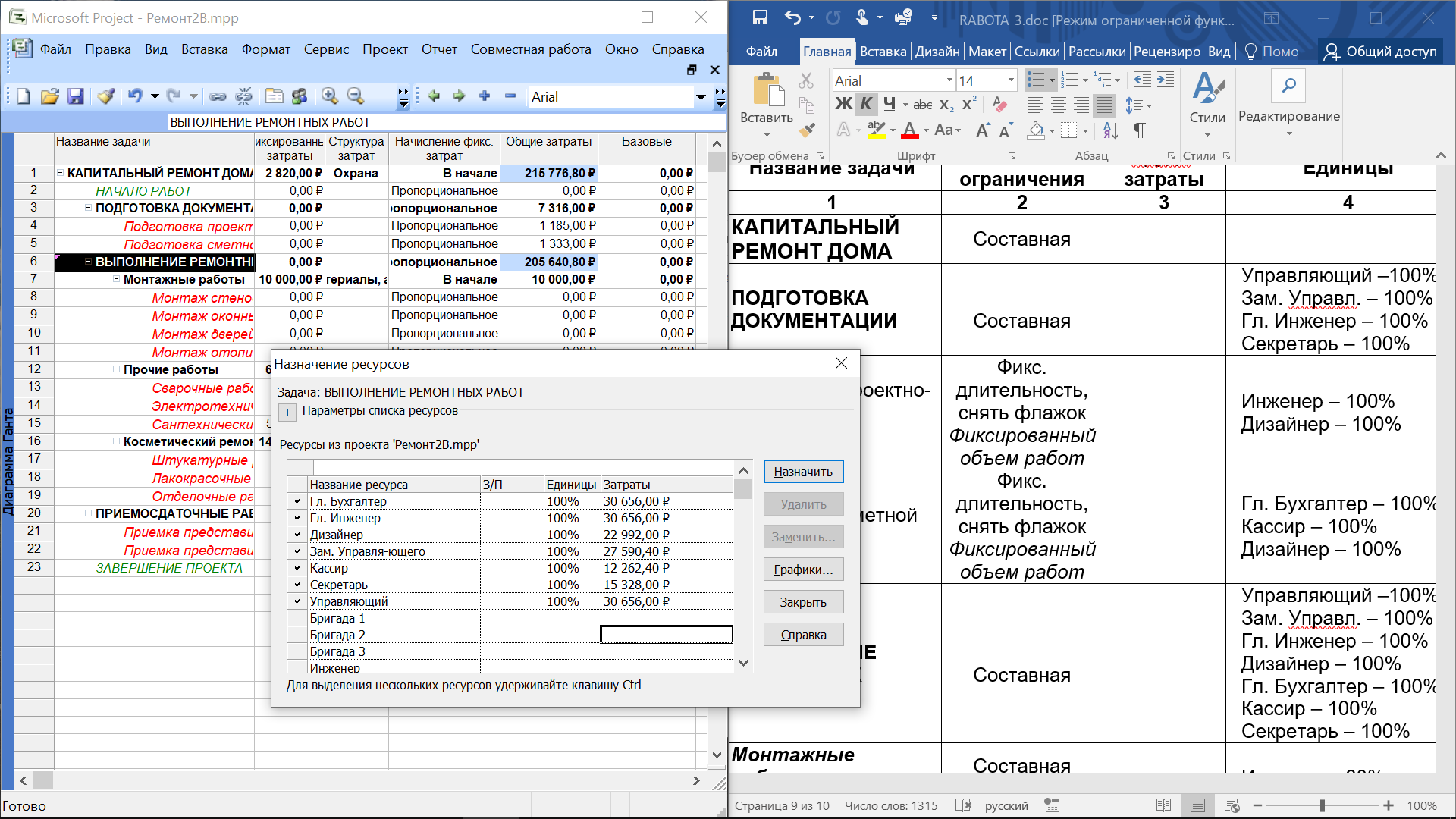Click the Назначить button

tap(803, 472)
